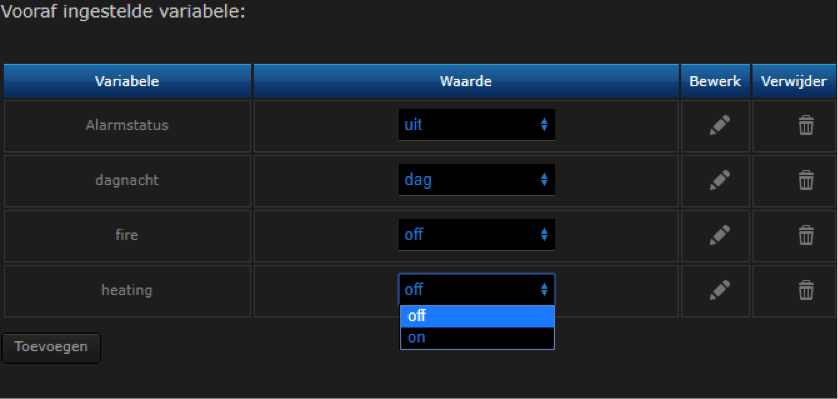Click the pencil icon for fire
Screen dimensions: 838x399
coord(719,235)
